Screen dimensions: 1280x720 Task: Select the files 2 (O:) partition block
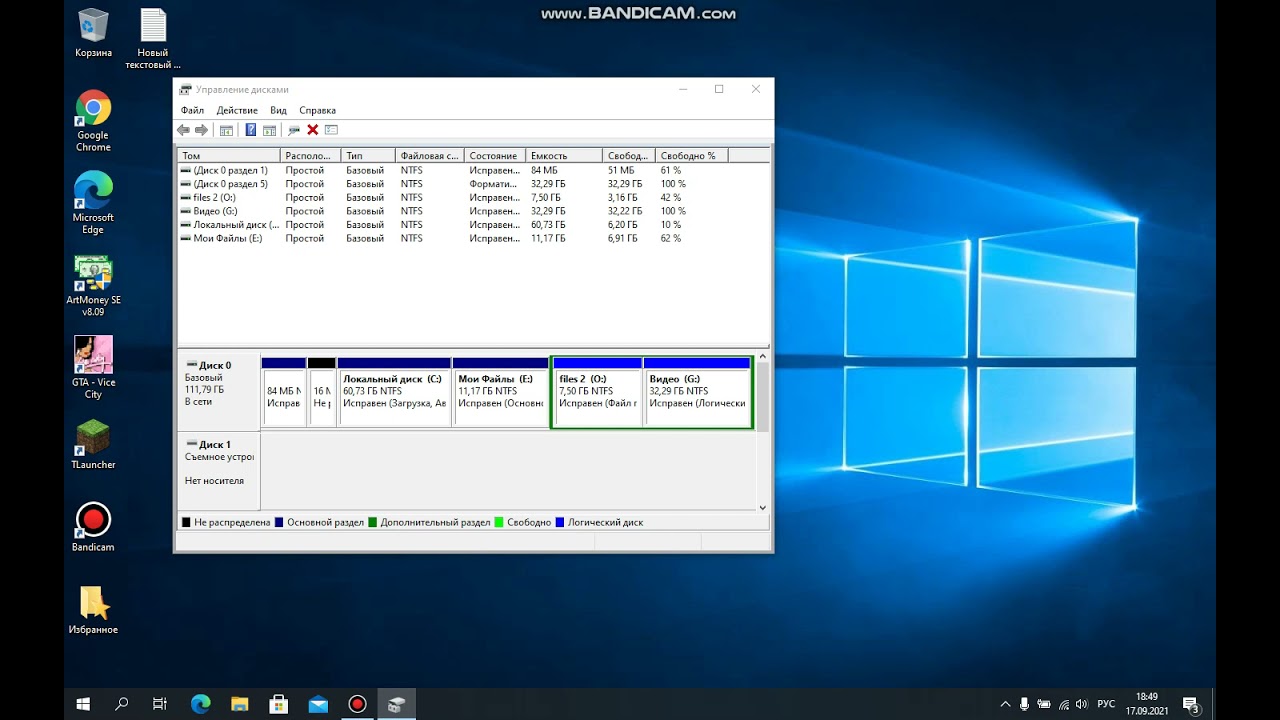coord(597,391)
